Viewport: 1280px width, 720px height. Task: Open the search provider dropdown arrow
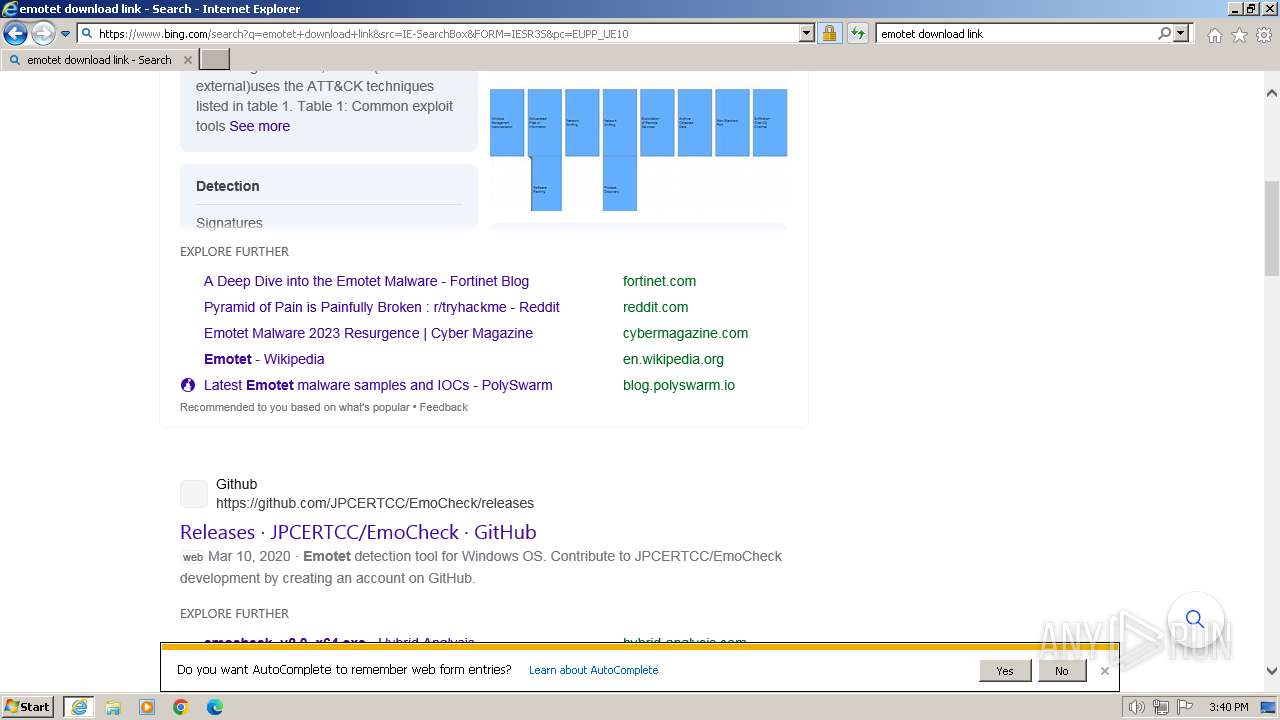coord(1182,33)
